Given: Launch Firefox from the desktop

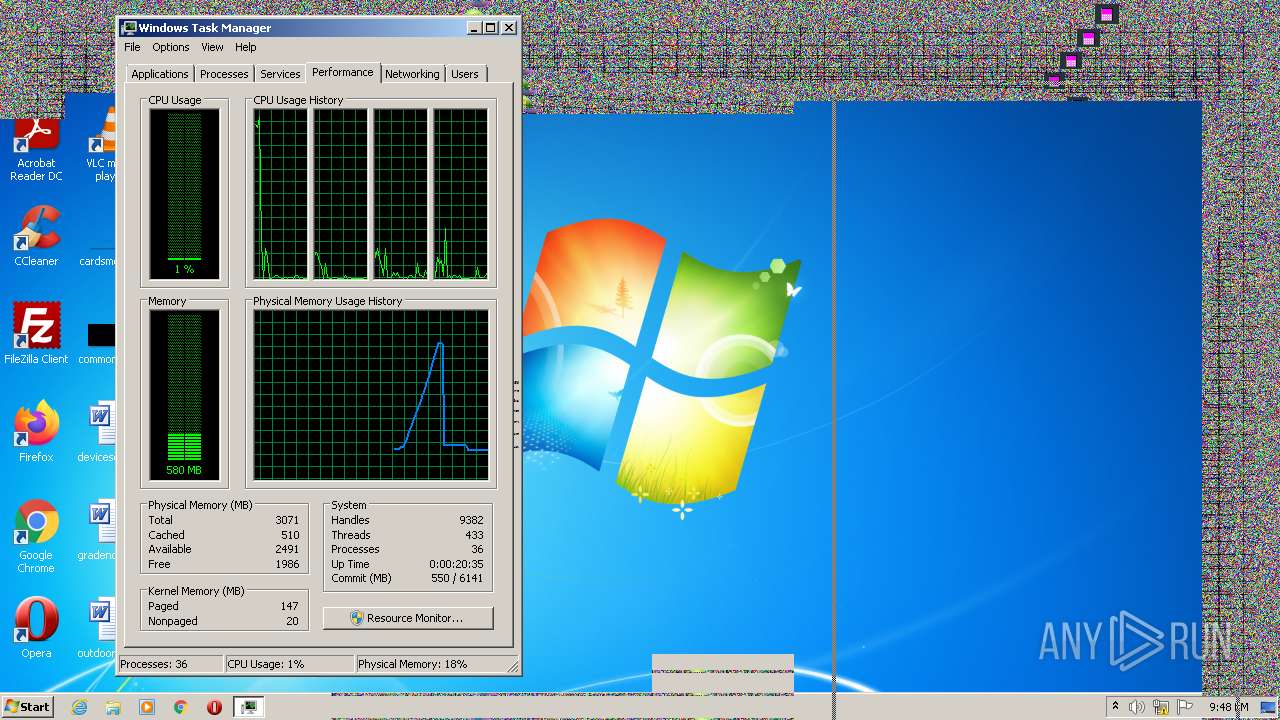Looking at the screenshot, I should tap(36, 432).
